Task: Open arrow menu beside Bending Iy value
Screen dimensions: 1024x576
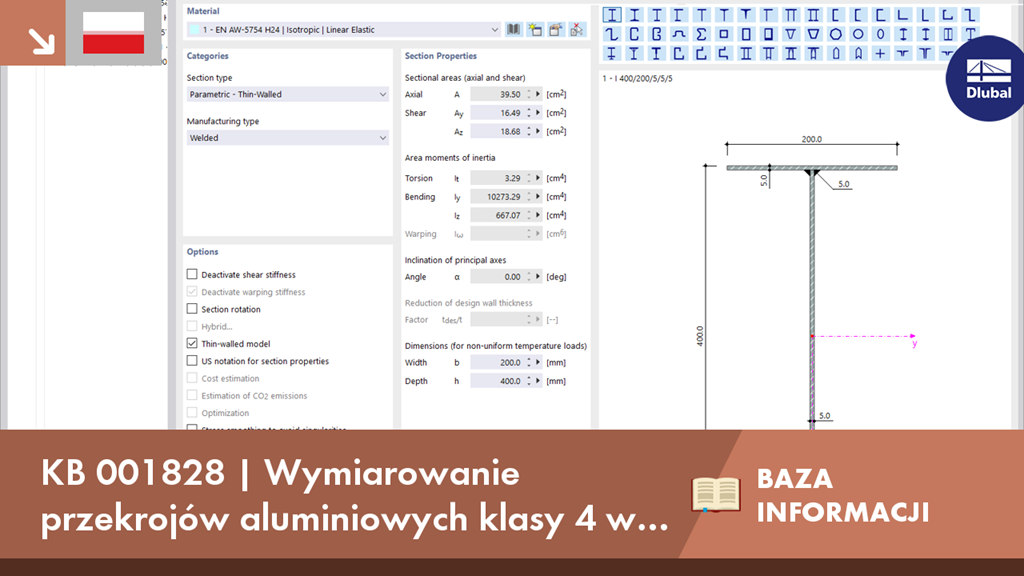Action: pyautogui.click(x=538, y=197)
